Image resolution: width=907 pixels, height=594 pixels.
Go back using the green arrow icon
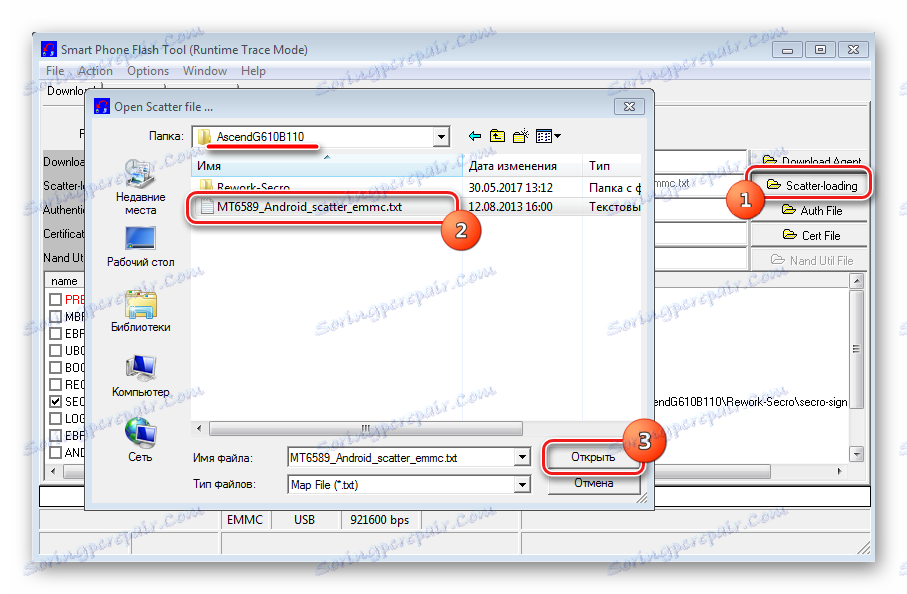pos(475,136)
